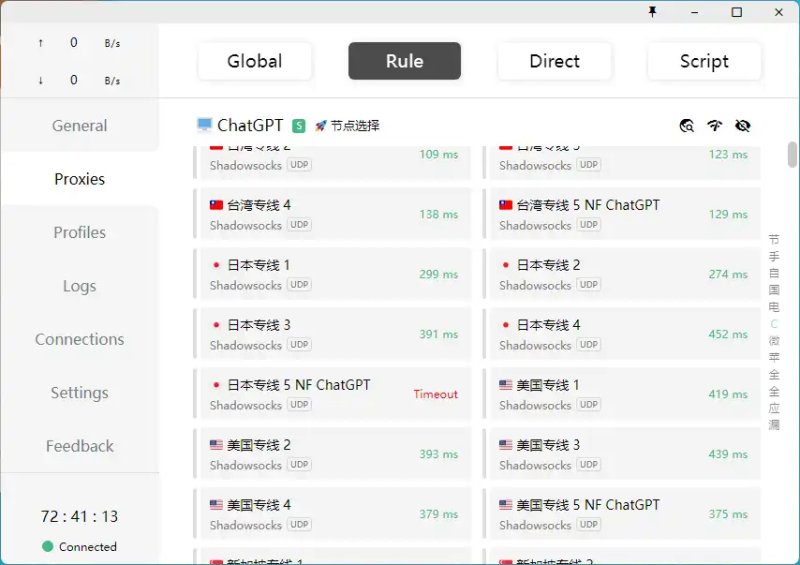
Task: Pin the window with the pushpin icon
Action: tap(652, 12)
